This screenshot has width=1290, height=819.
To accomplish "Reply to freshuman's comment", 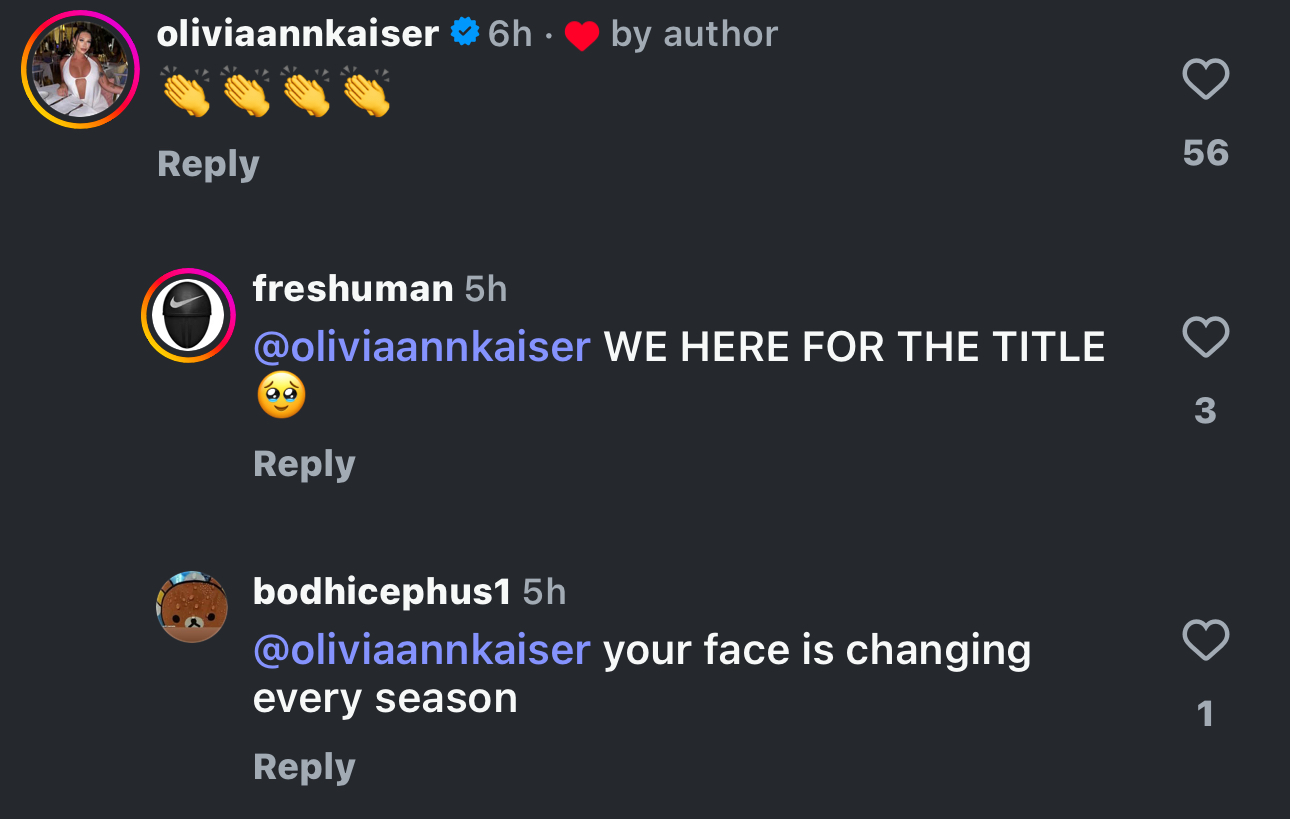I will pos(304,464).
